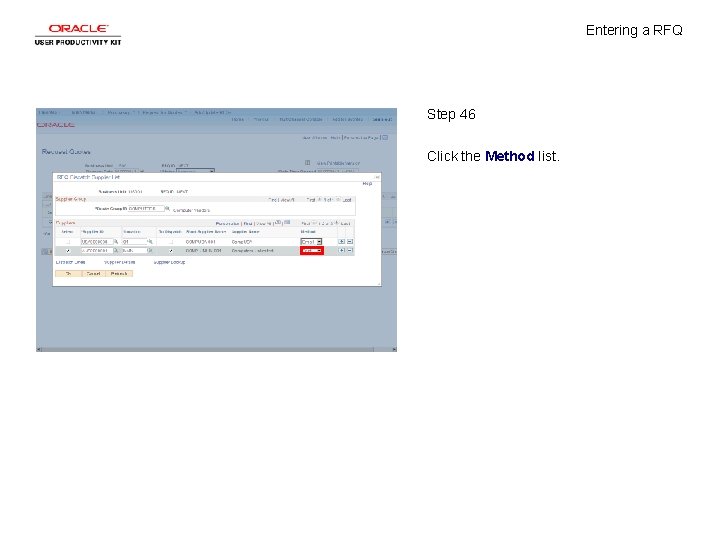The width and height of the screenshot is (720, 540).
Task: Click the Personalize Page link in the background page
Action: click(x=361, y=138)
